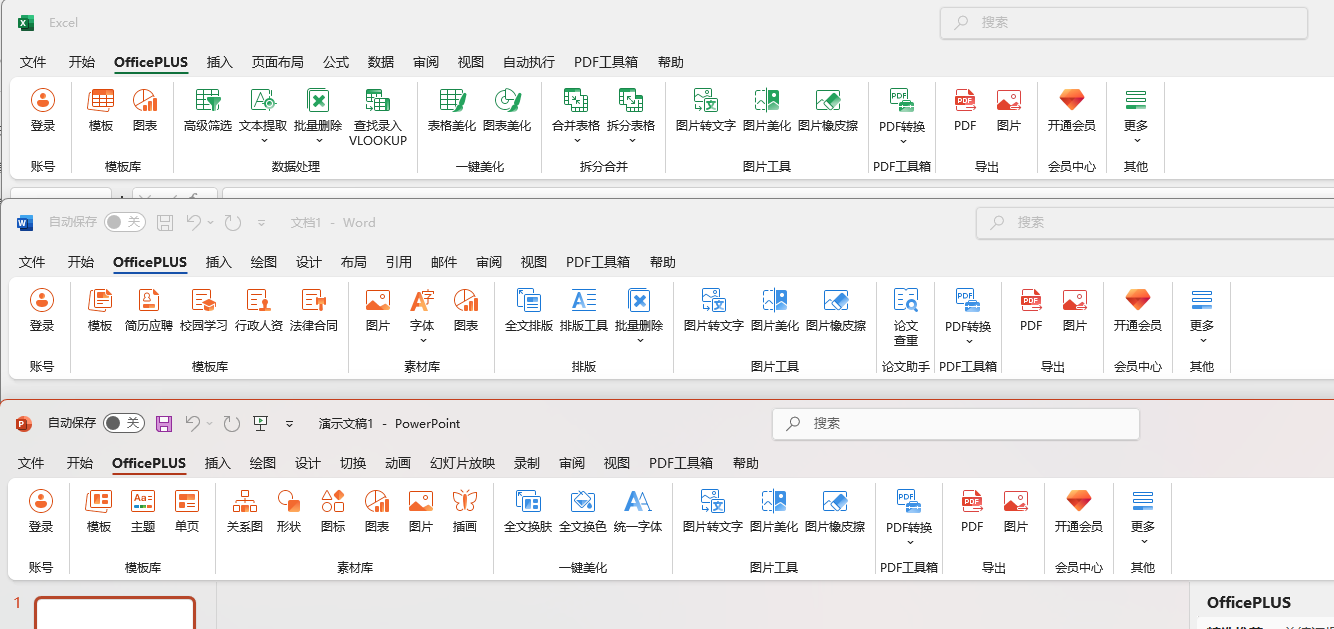Open customize quick access dropdown in Word

click(x=262, y=223)
